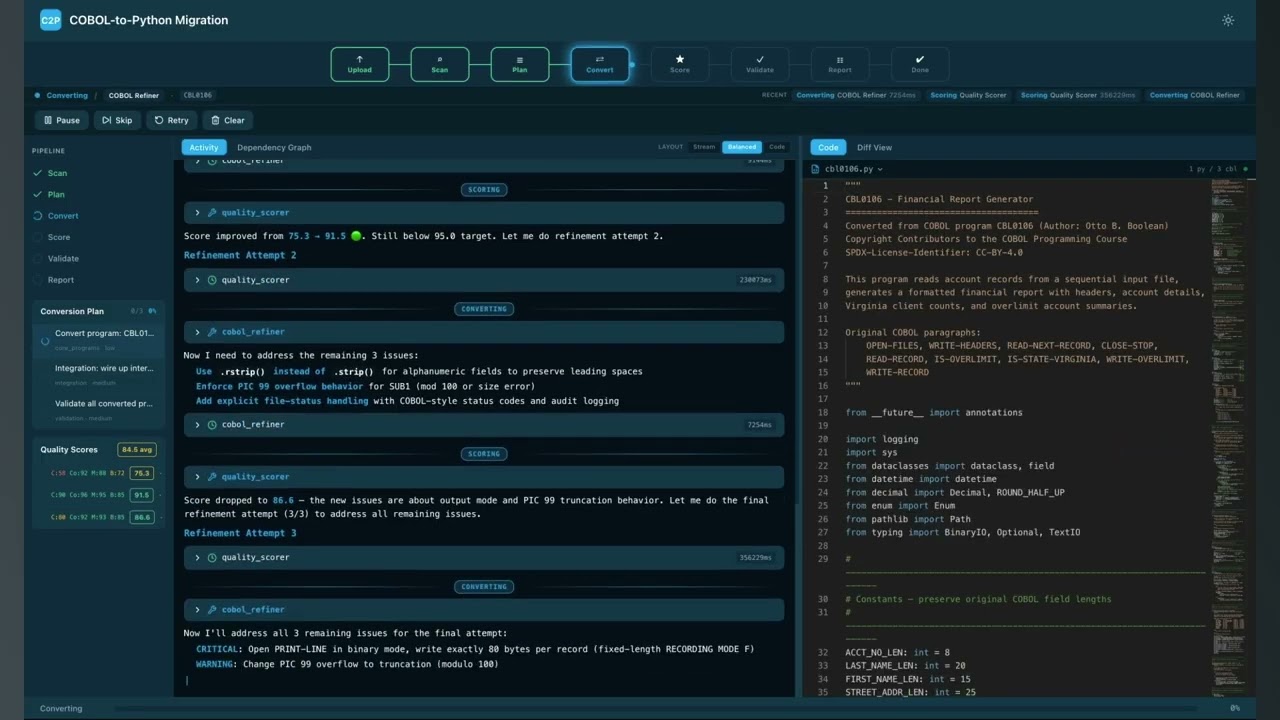The width and height of the screenshot is (1280, 720).
Task: Click the clock icon on cobol_refiner 7254ms
Action: point(212,425)
